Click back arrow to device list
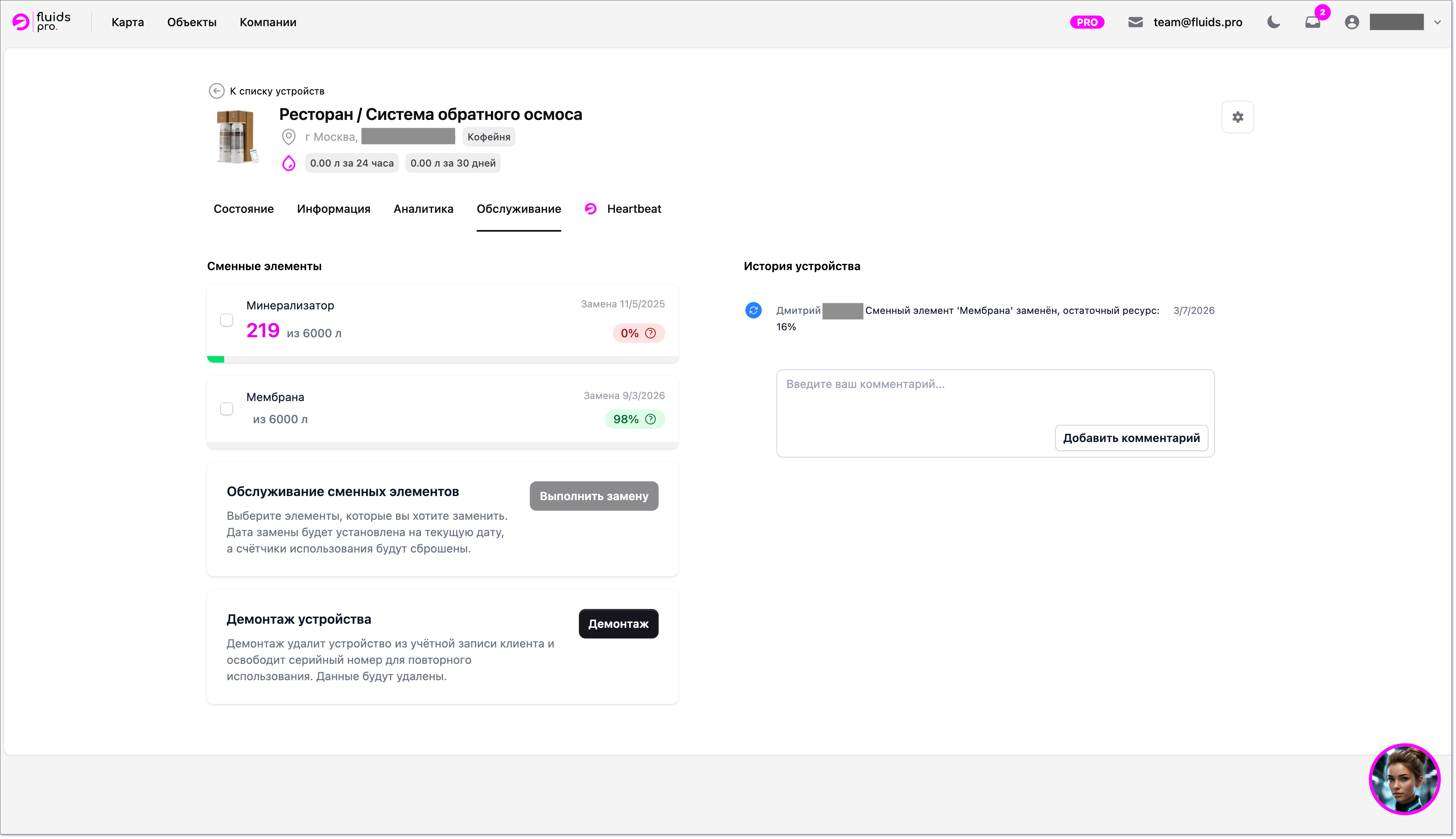 tap(216, 91)
